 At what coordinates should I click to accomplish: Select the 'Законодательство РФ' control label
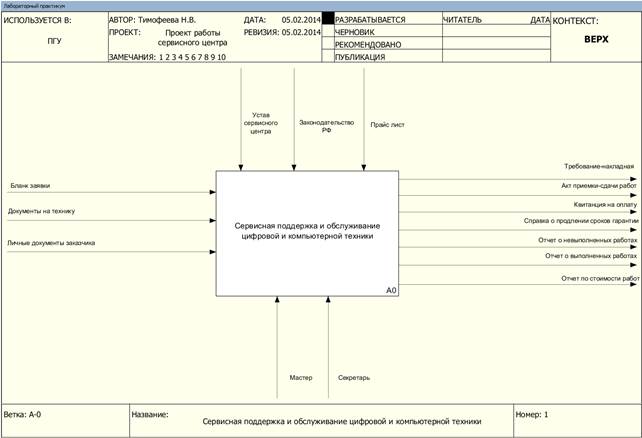point(326,126)
